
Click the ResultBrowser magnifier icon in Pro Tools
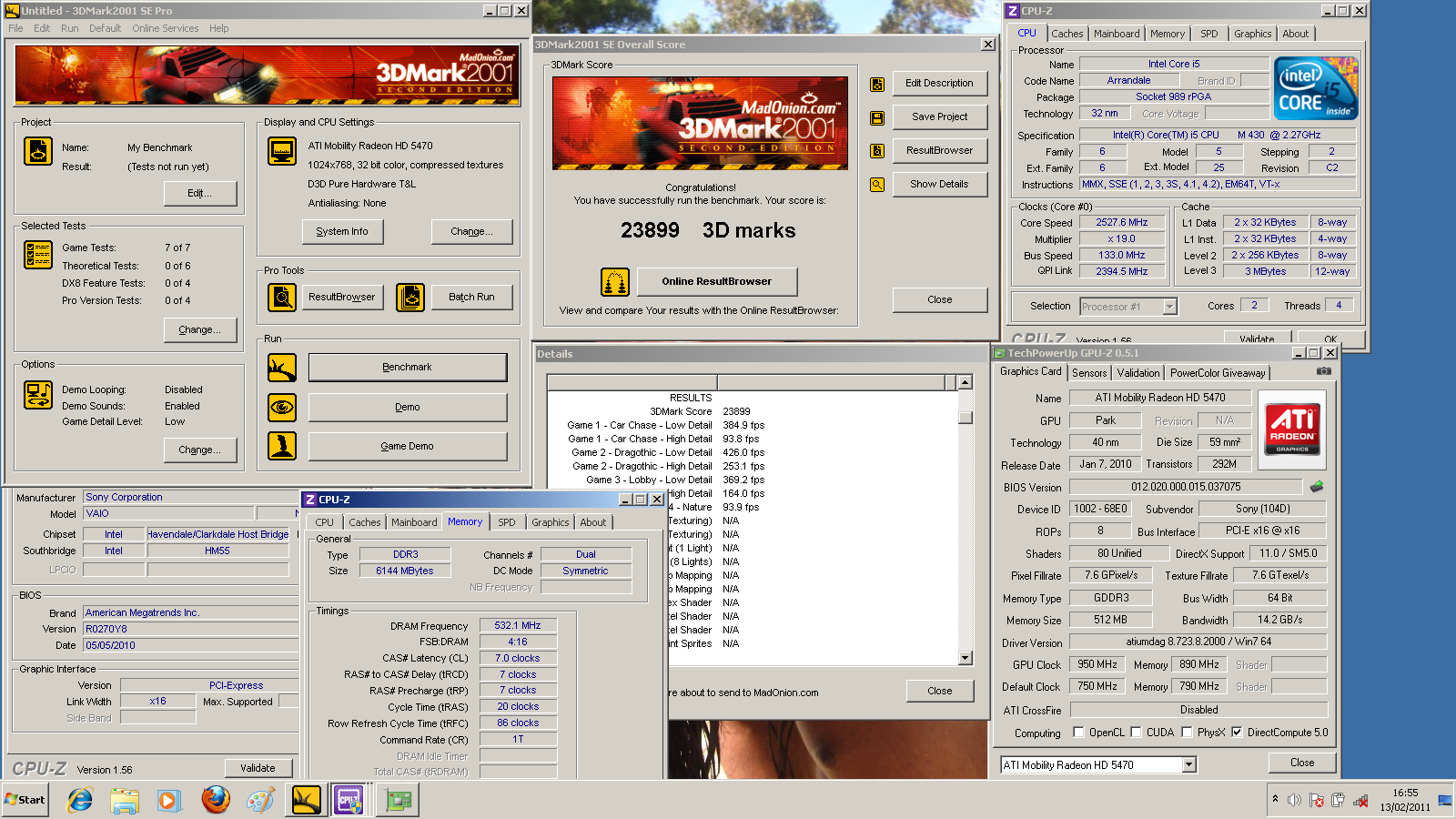tap(282, 297)
